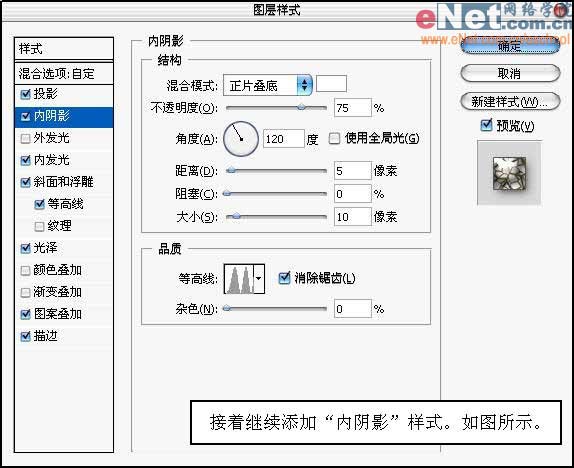Click the 取消 cancel button
The width and height of the screenshot is (574, 468).
tap(510, 74)
